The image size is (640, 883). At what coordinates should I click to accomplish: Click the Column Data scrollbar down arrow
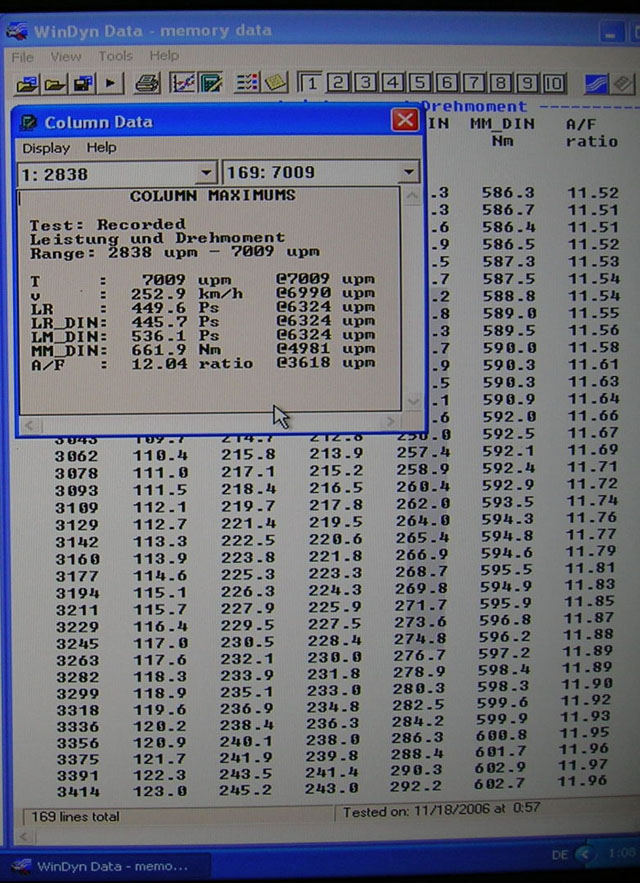click(x=412, y=402)
